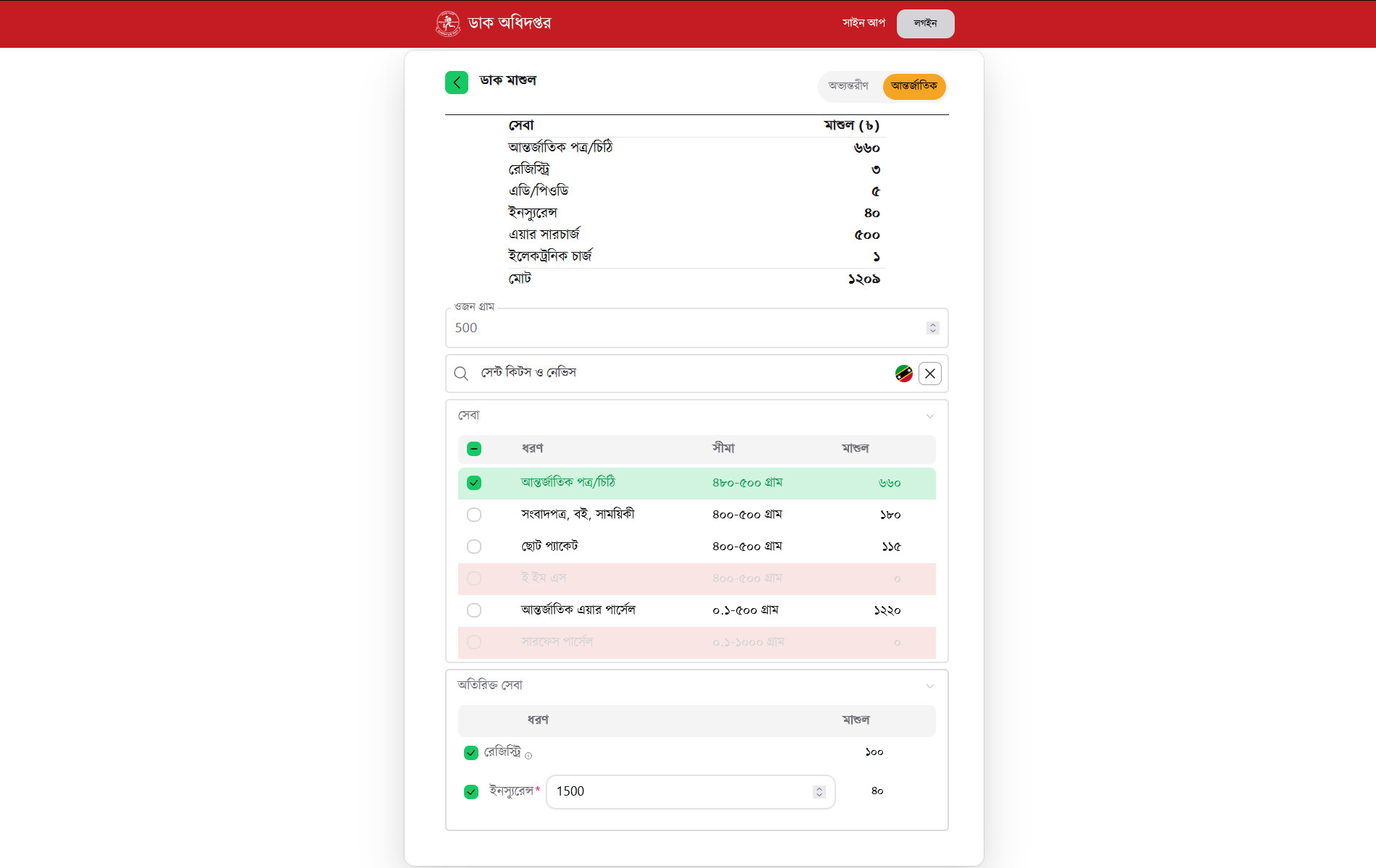The image size is (1376, 868).
Task: Uncheck the রেজিস্ট্রি additional service checkbox
Action: 471,753
